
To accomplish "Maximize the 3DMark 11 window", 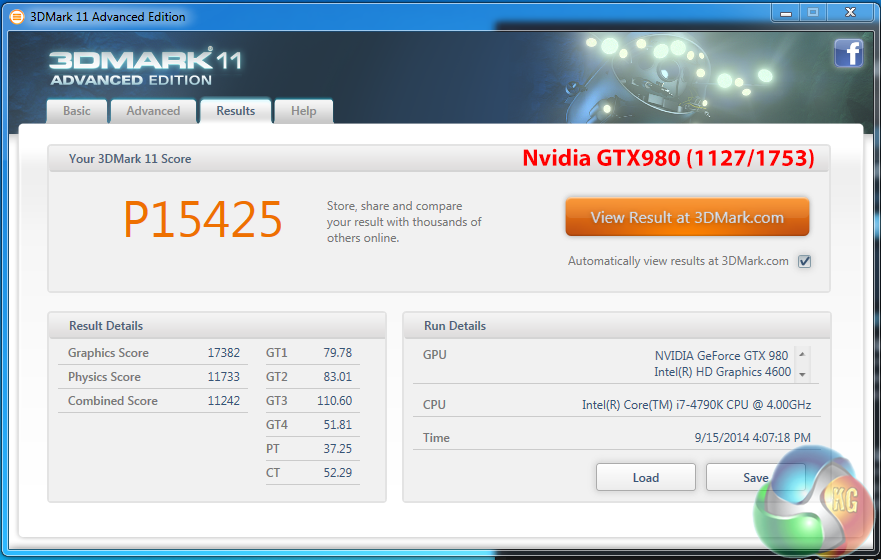I will click(x=812, y=13).
